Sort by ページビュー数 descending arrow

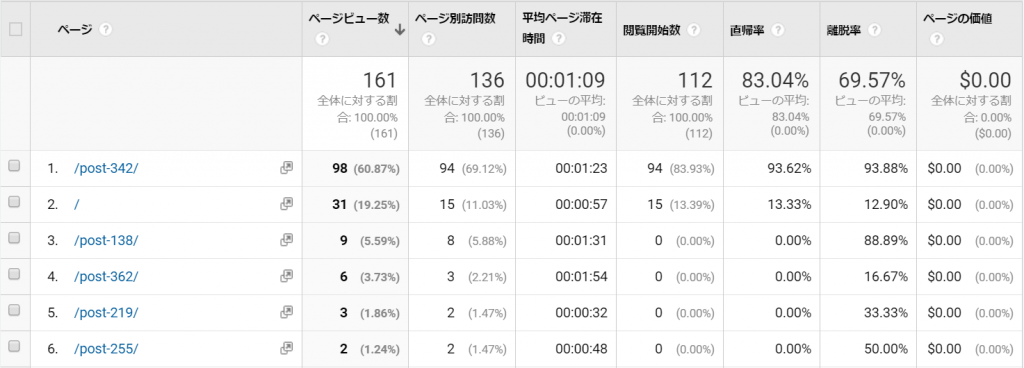[x=400, y=29]
